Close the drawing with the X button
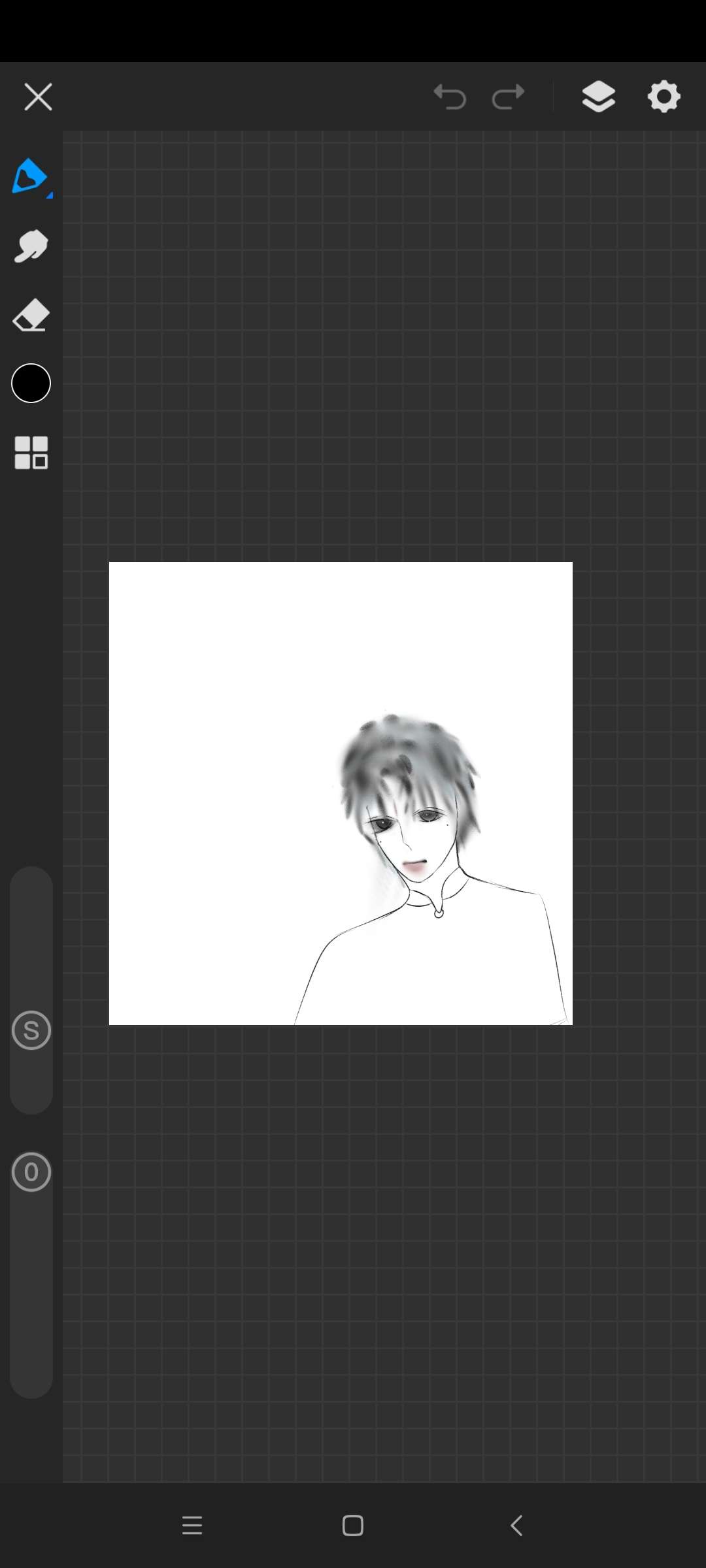Viewport: 706px width, 1568px height. click(x=38, y=97)
